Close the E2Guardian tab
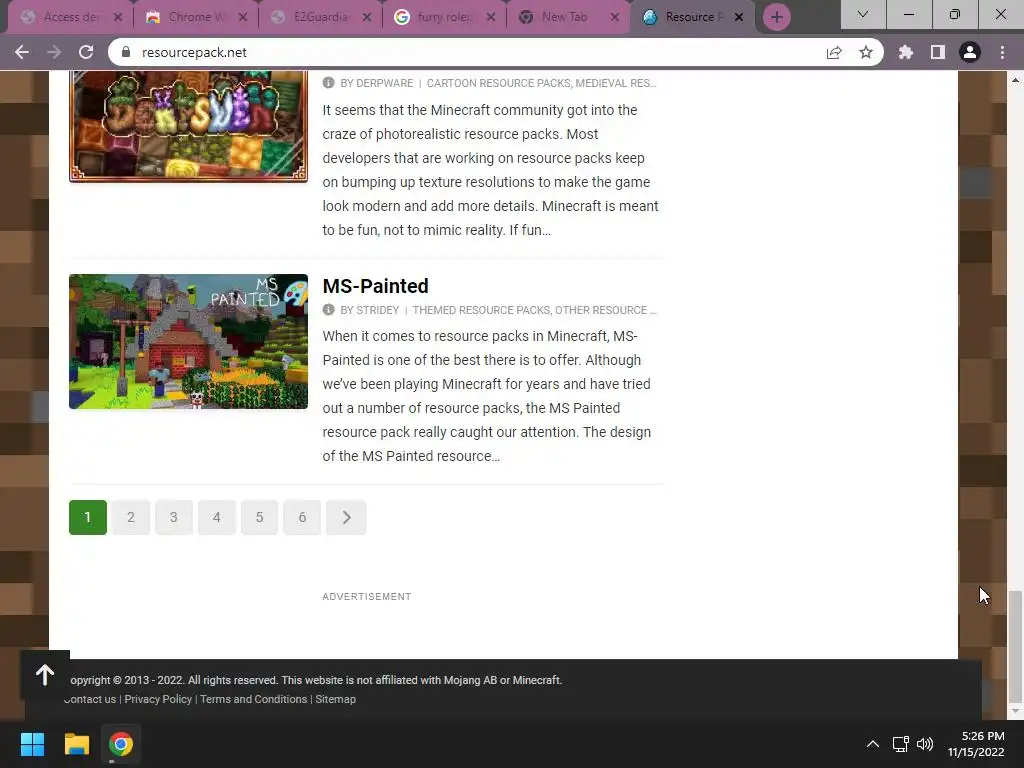The width and height of the screenshot is (1024, 768). (367, 18)
